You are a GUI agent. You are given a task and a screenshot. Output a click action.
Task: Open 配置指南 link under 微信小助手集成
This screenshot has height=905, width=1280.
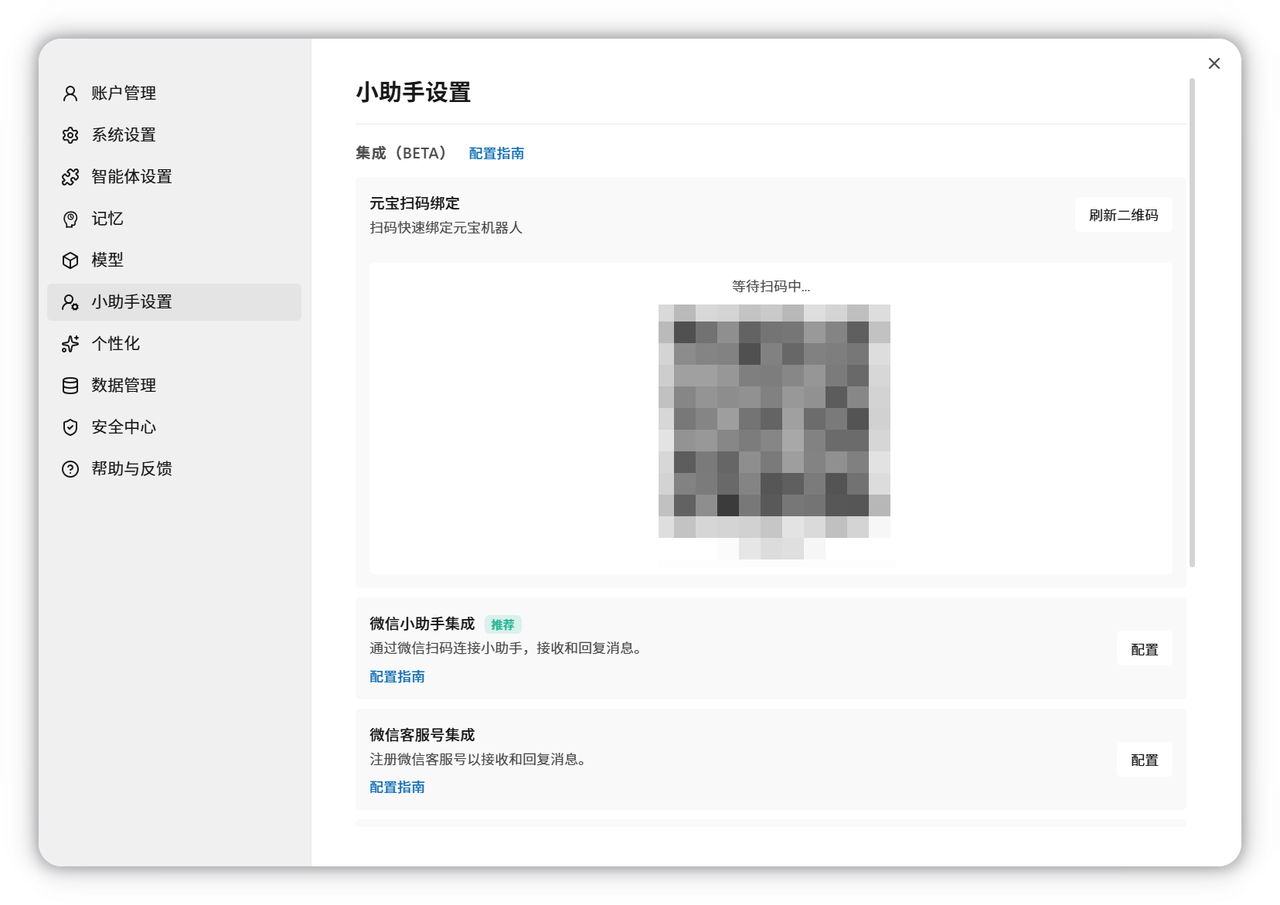coord(397,677)
